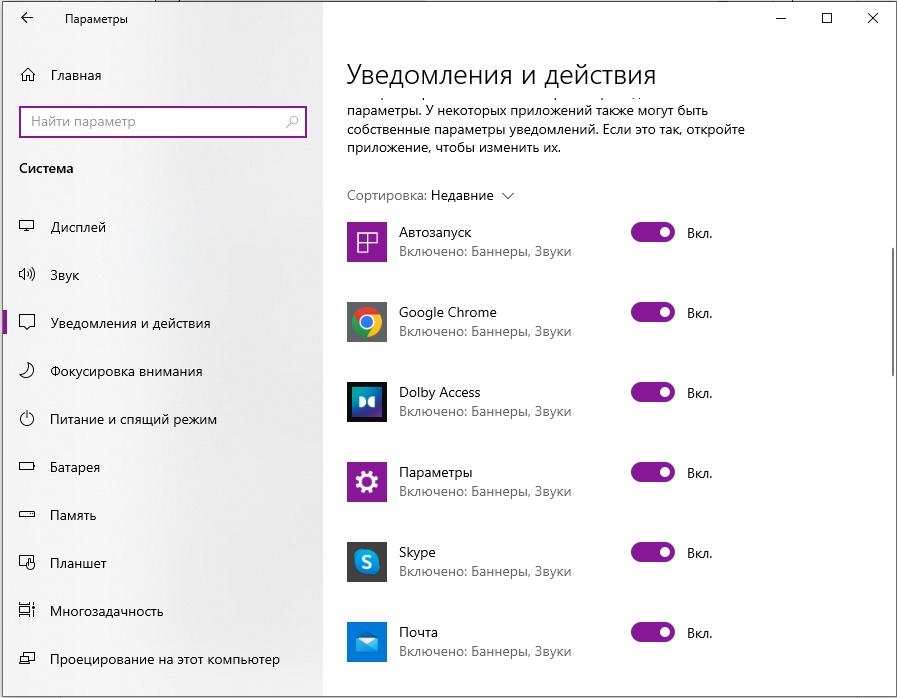Click the Skype app icon
The width and height of the screenshot is (897, 698).
367,562
